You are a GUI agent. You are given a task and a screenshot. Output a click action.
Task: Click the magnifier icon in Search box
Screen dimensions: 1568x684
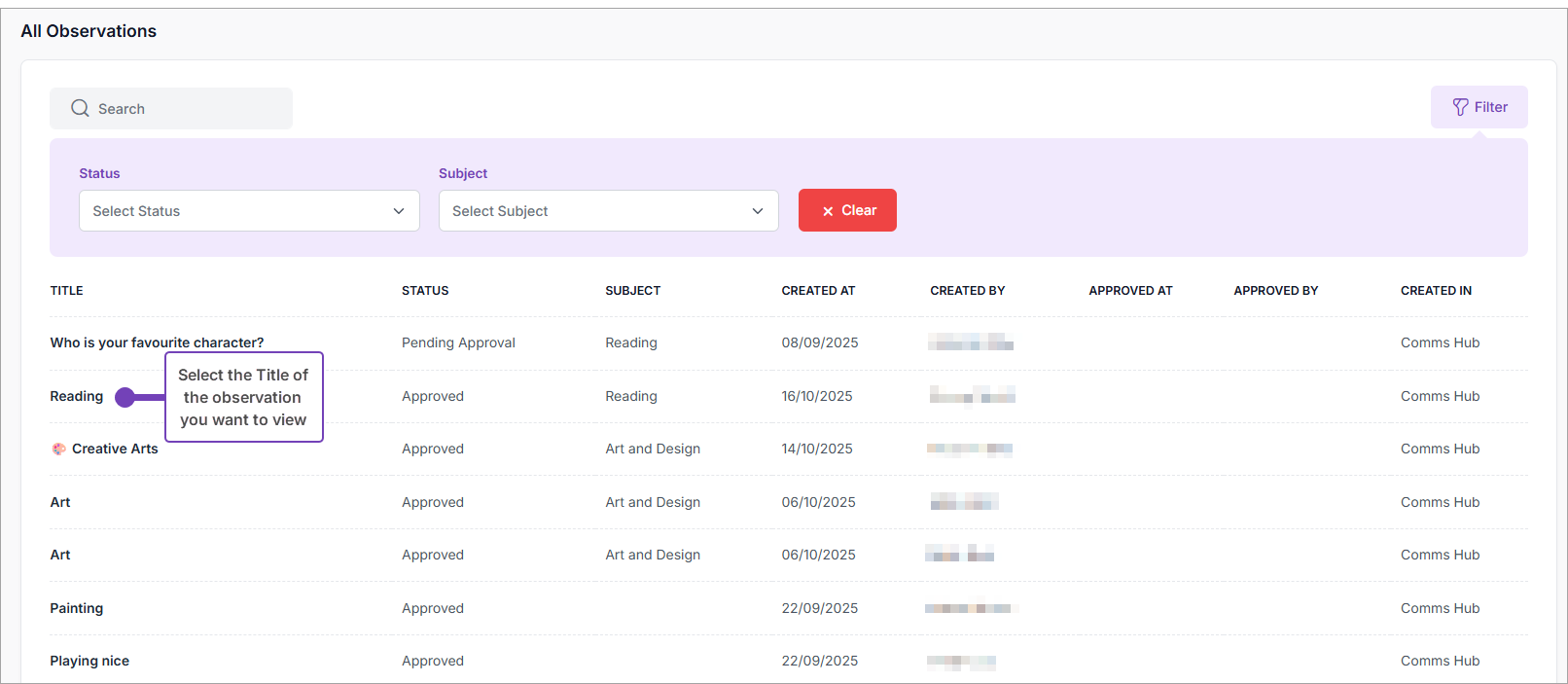point(80,108)
